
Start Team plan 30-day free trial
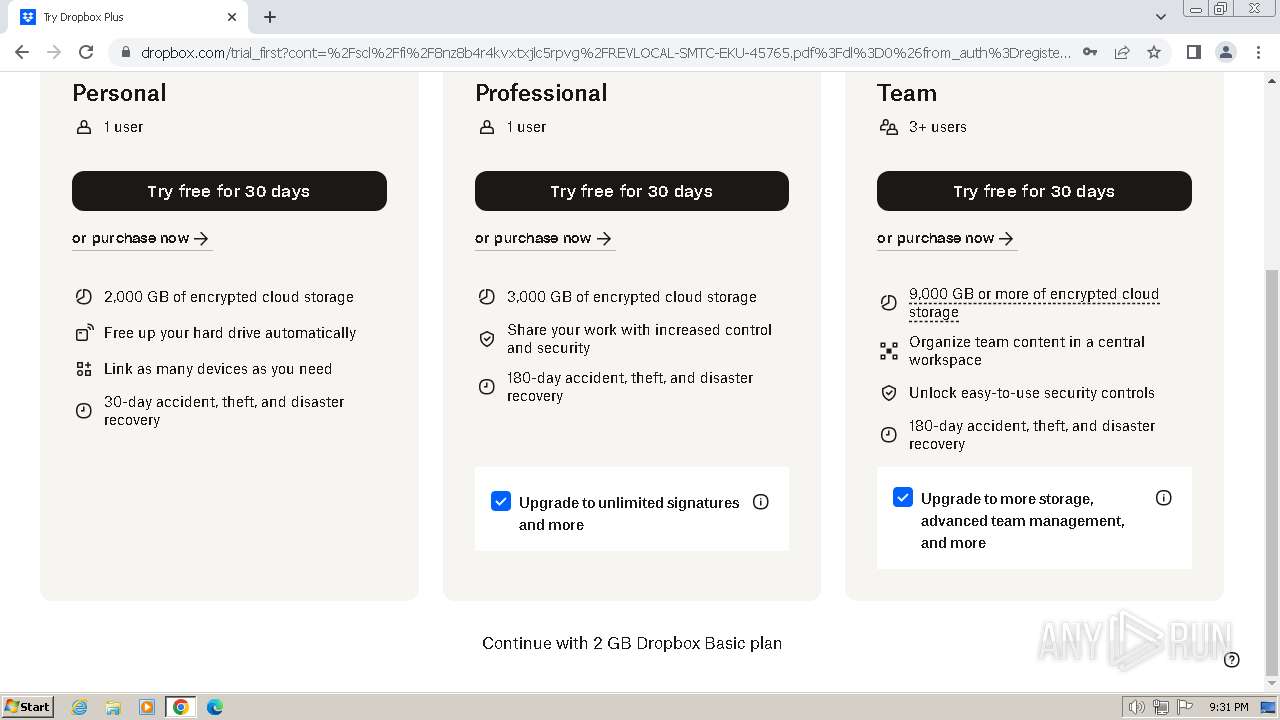1034,191
